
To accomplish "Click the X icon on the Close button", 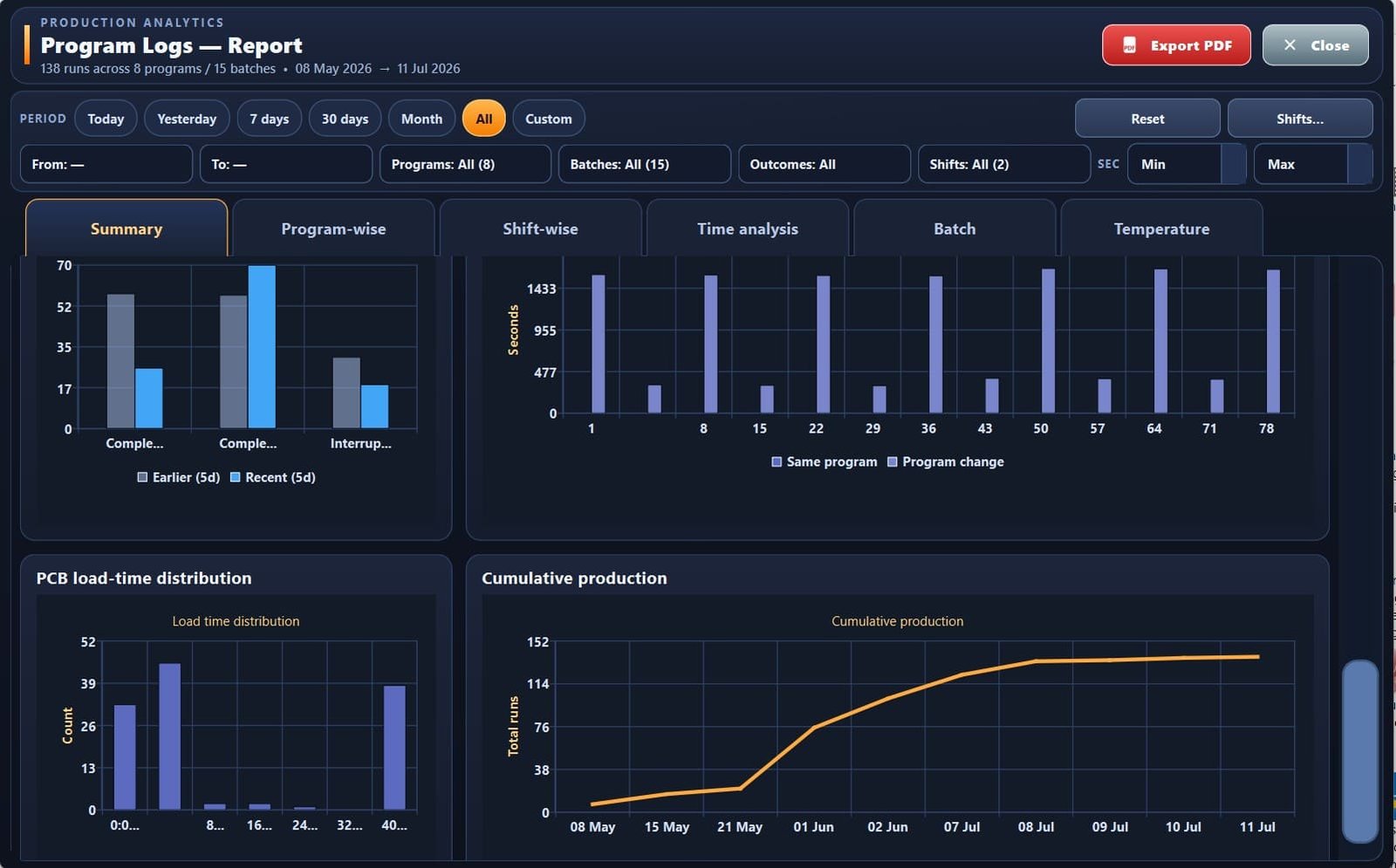I will (x=1290, y=45).
